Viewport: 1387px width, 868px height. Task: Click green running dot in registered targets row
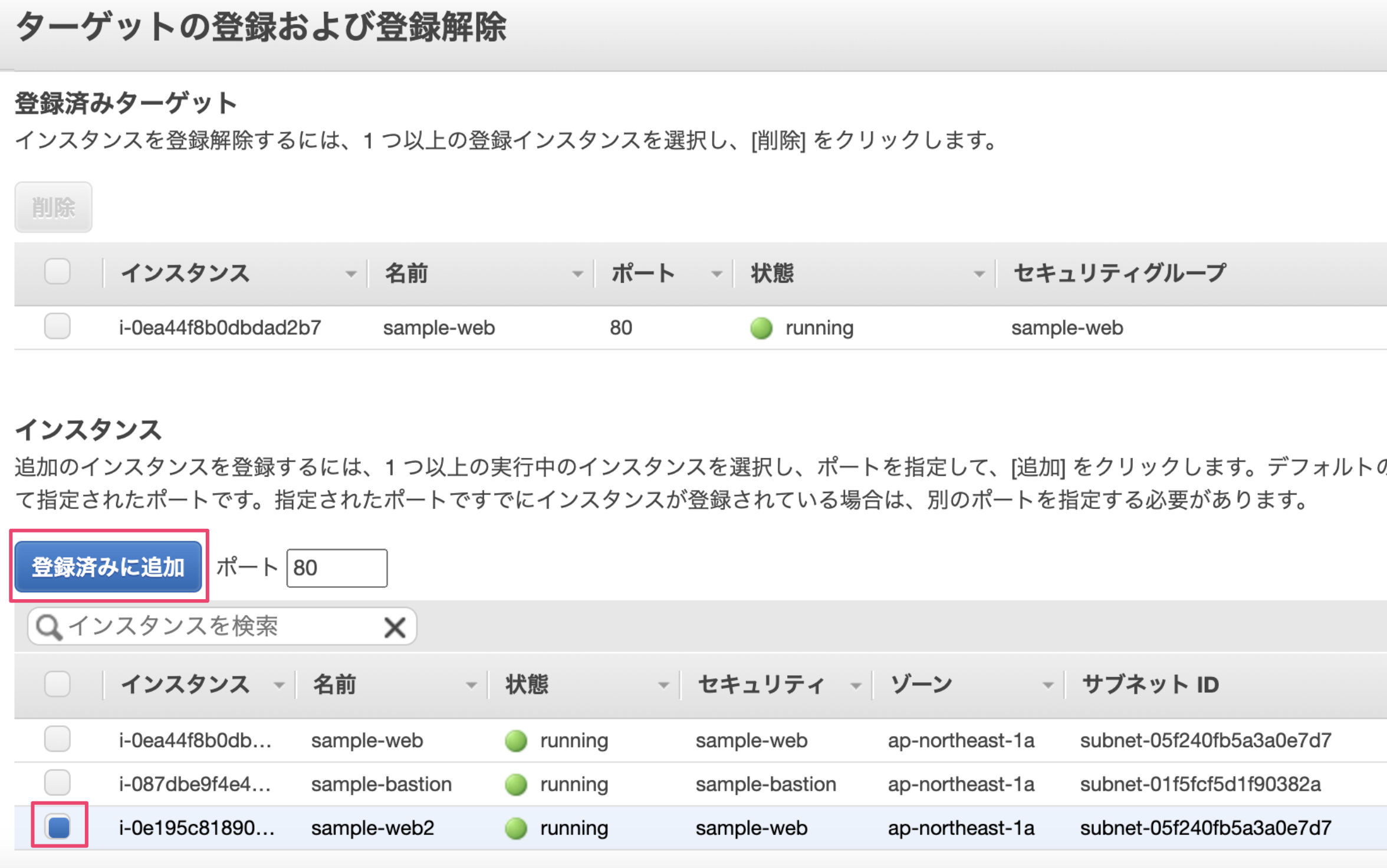click(761, 328)
